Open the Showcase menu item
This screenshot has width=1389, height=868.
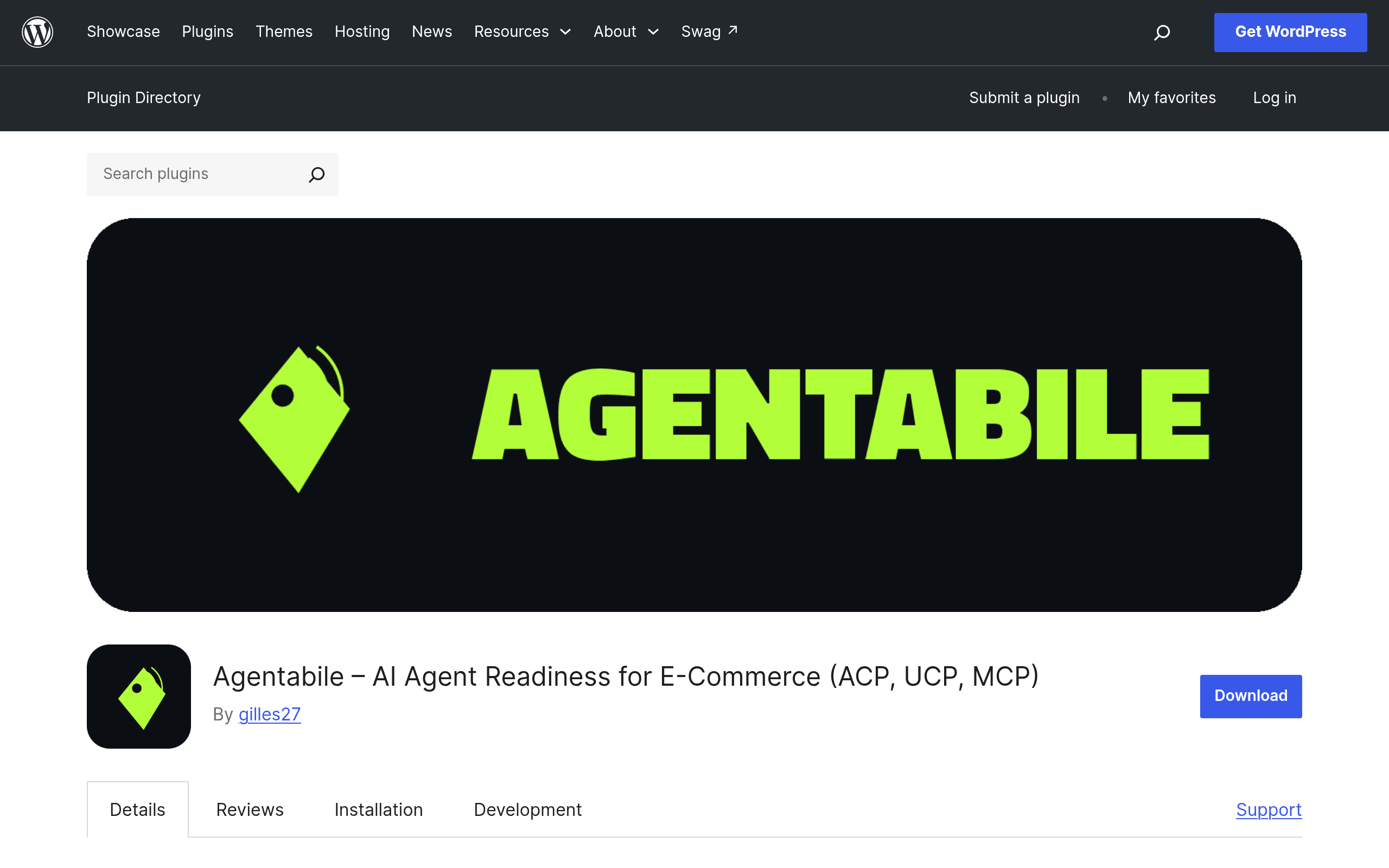pos(123,31)
